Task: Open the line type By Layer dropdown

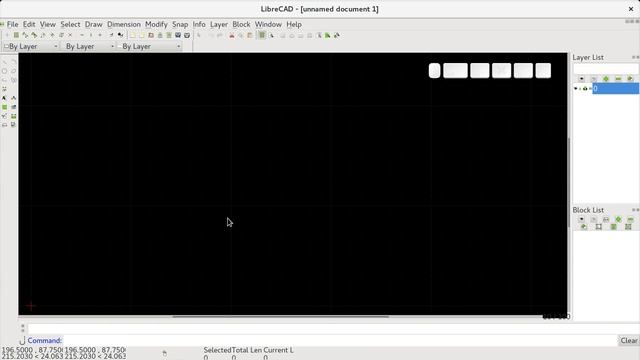Action: coord(149,47)
